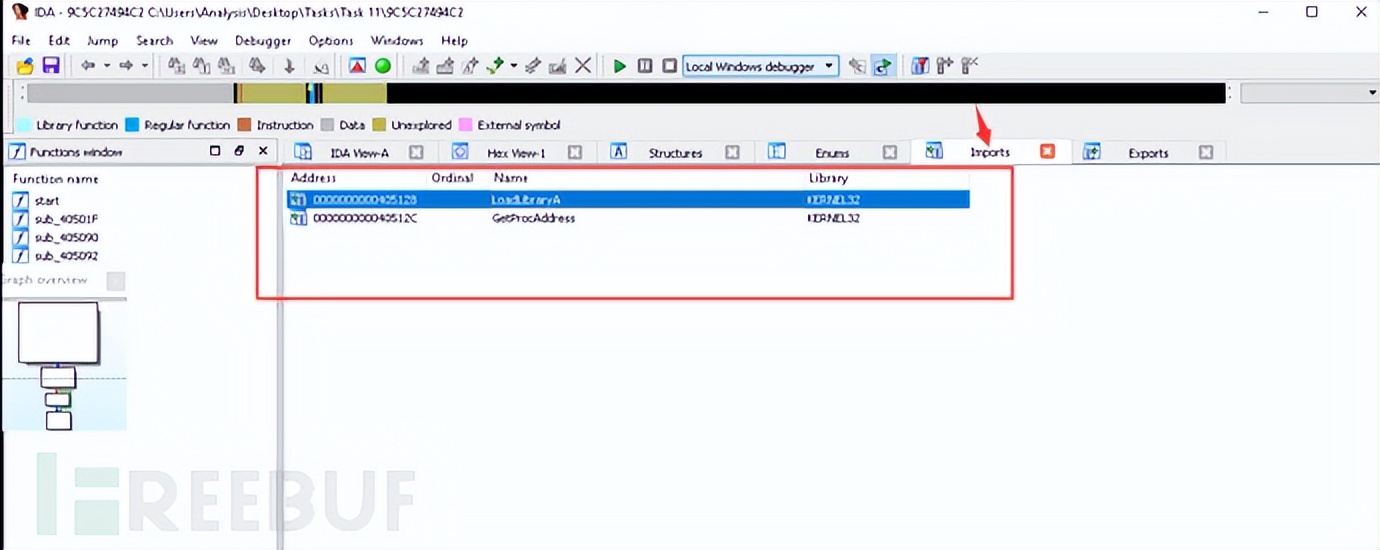Click the red triangle toolbar icon
This screenshot has width=1380, height=550.
[357, 66]
